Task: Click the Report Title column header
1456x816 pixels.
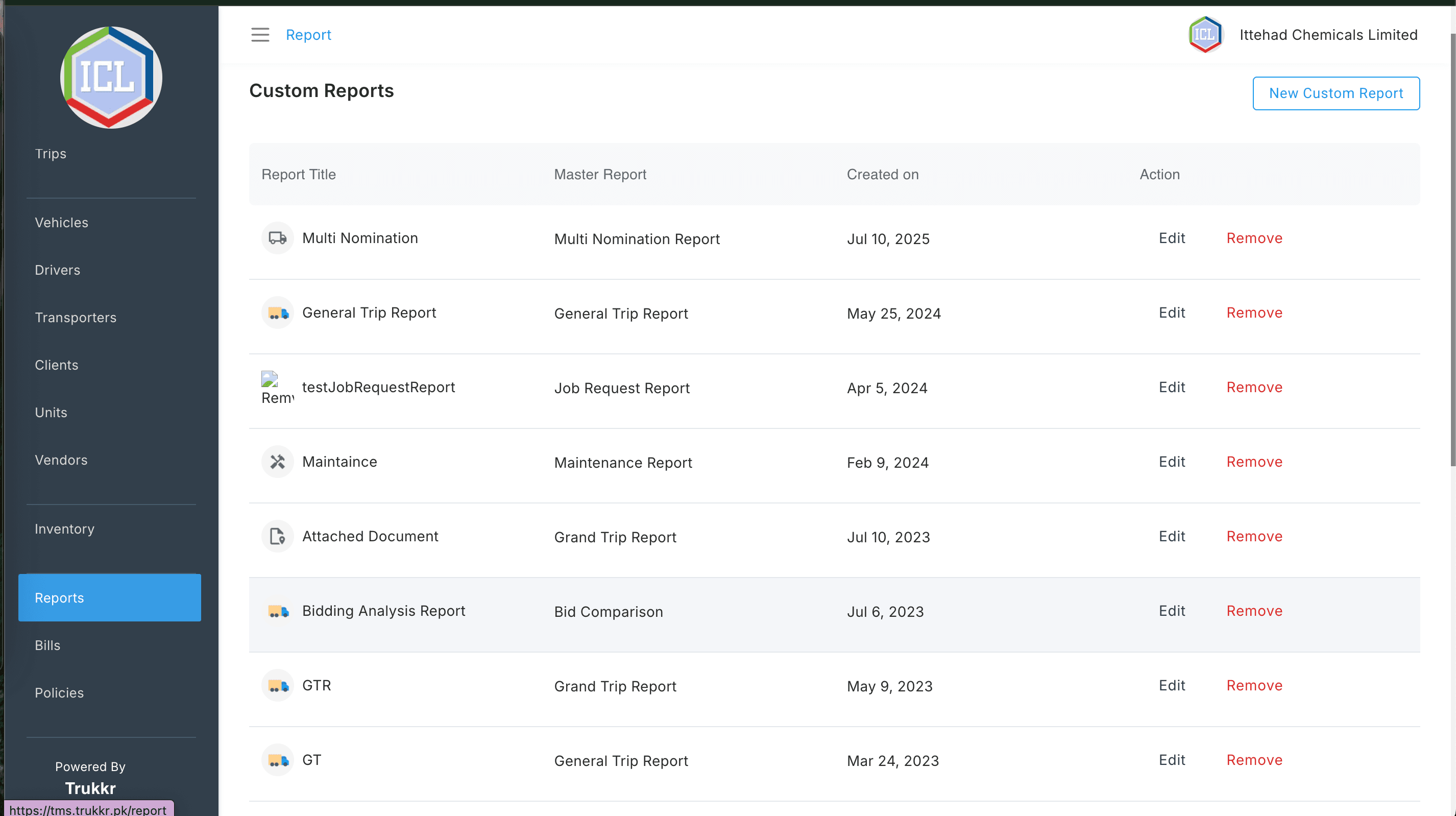Action: (x=299, y=175)
